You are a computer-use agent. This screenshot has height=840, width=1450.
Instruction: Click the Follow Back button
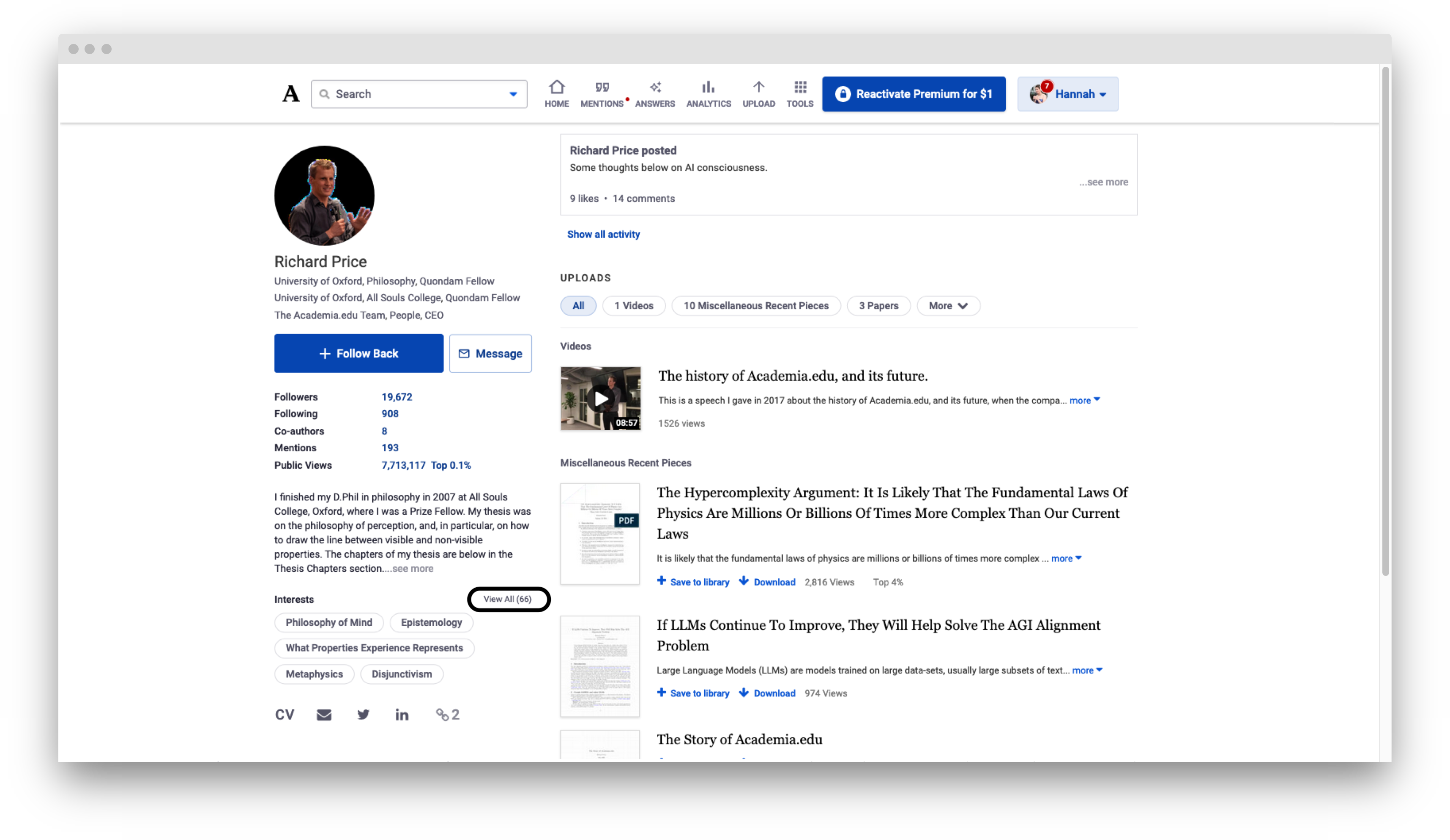(x=358, y=353)
